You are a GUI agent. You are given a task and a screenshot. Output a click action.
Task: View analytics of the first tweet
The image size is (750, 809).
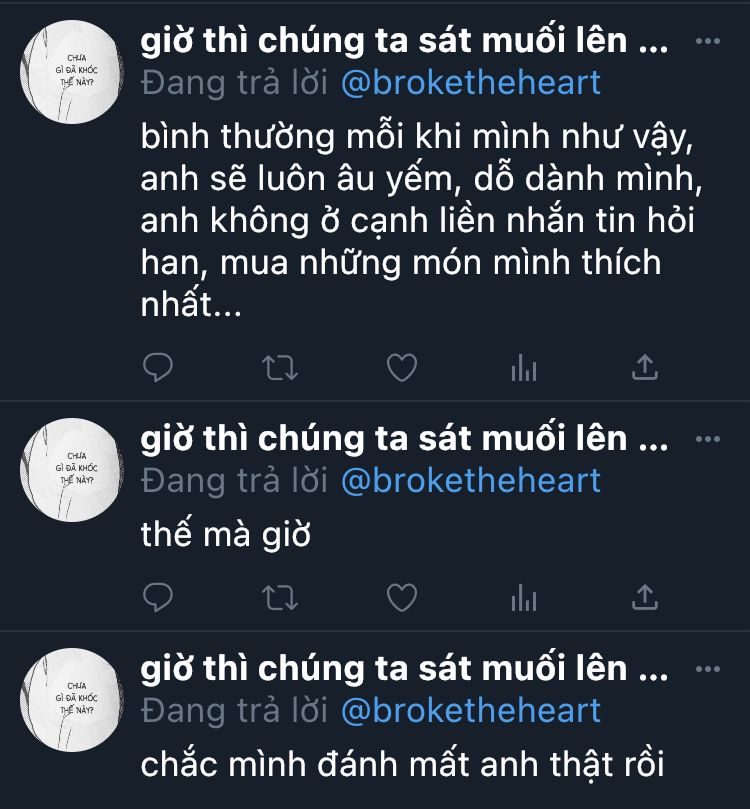tap(524, 367)
